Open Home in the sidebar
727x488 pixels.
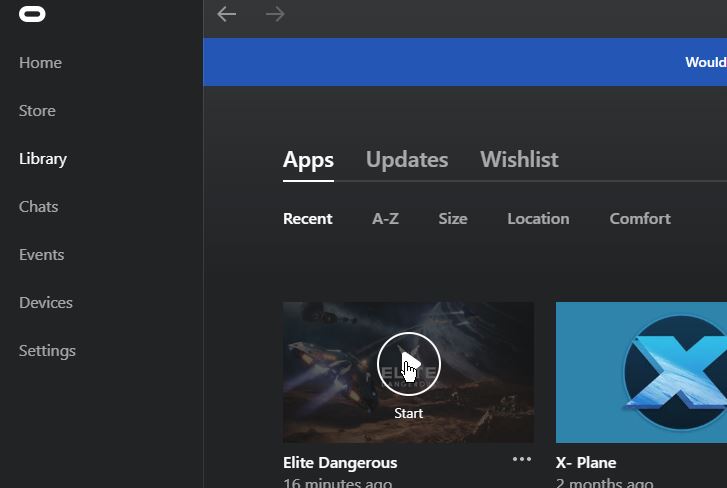click(x=40, y=63)
